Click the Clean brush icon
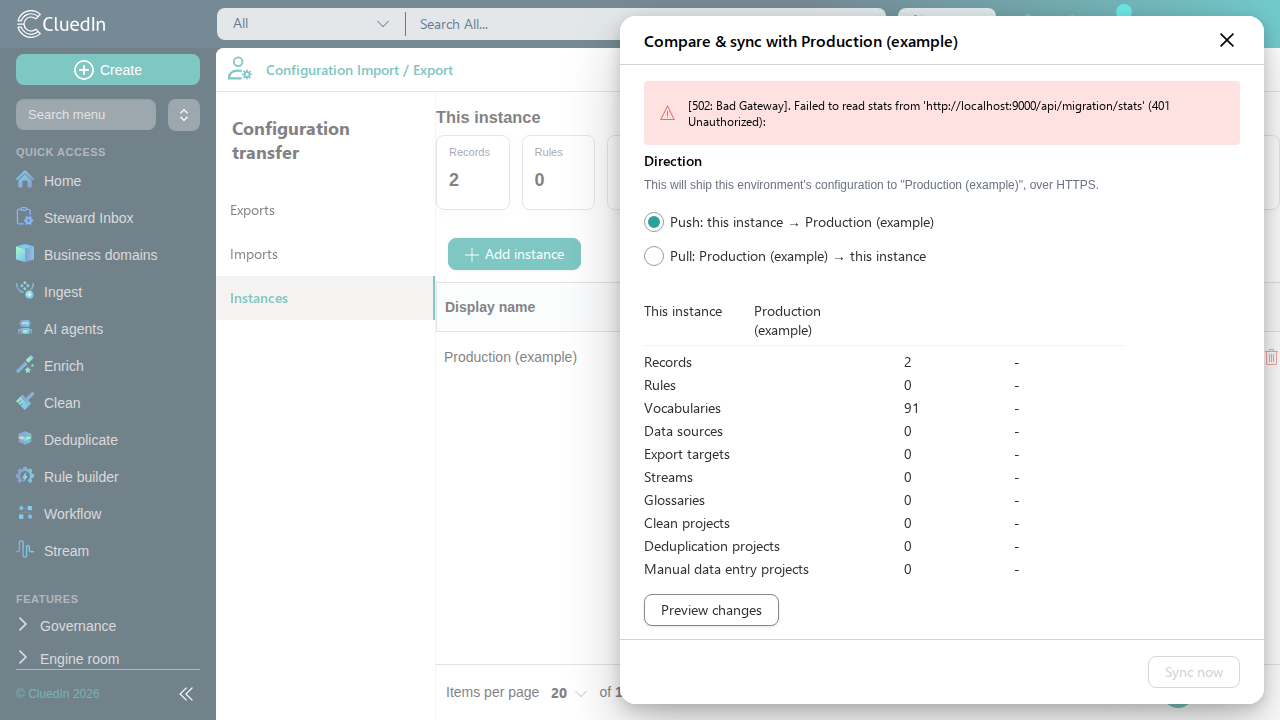 pos(25,402)
